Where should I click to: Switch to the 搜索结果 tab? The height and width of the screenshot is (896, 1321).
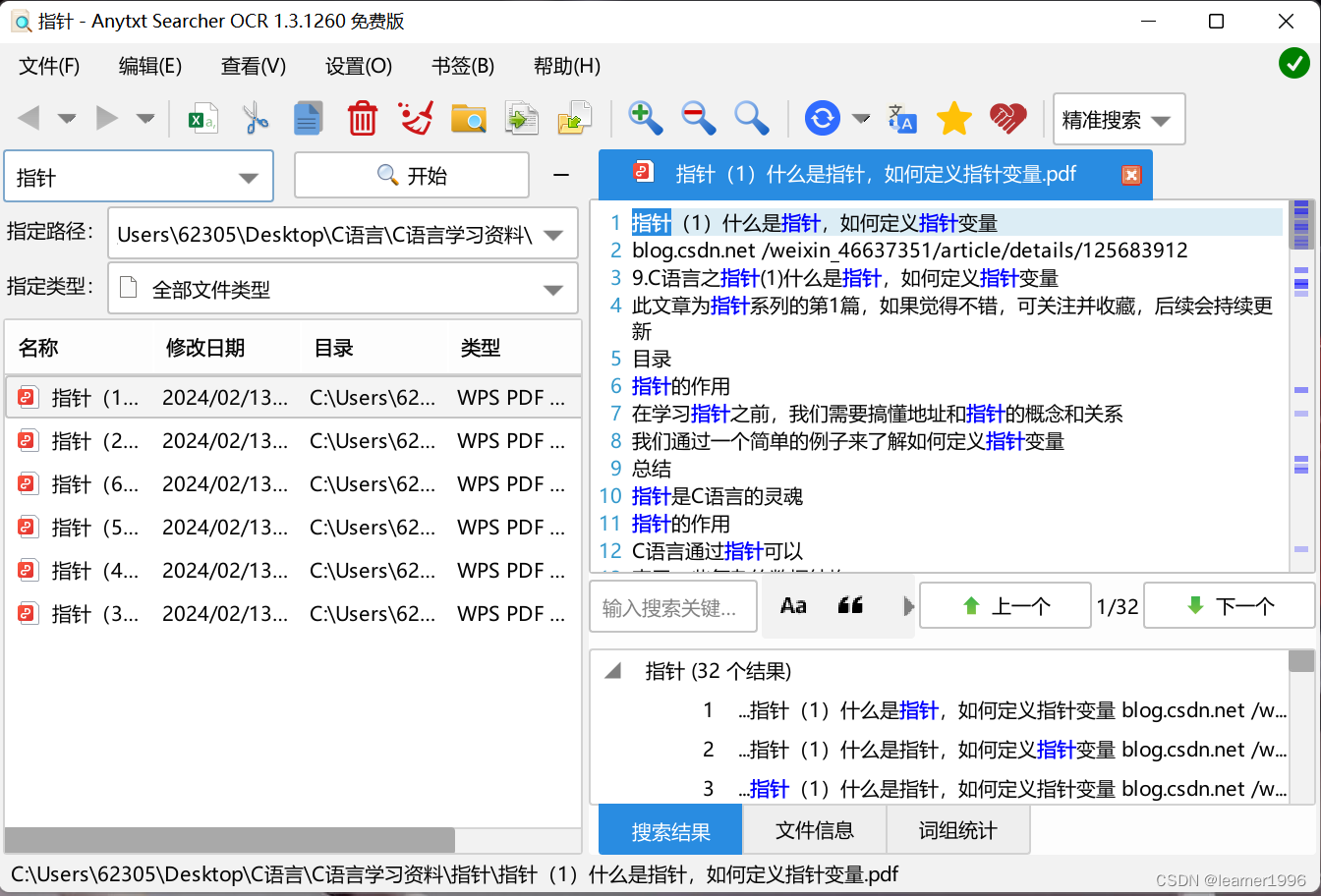(670, 831)
